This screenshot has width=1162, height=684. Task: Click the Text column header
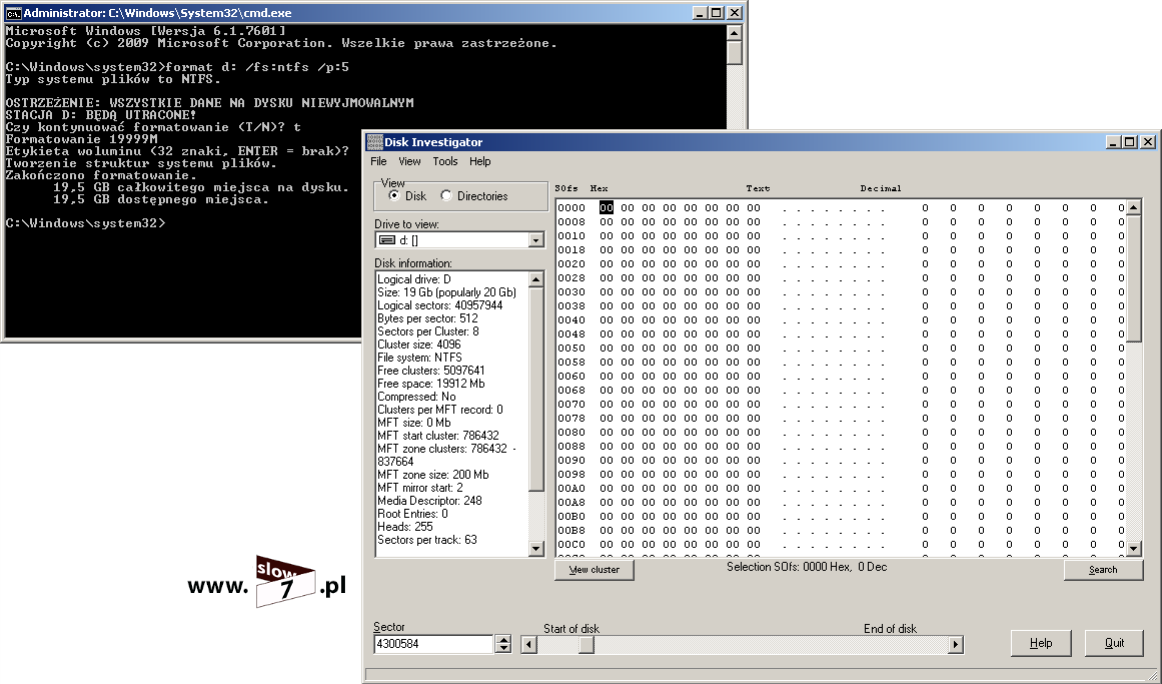pos(757,189)
